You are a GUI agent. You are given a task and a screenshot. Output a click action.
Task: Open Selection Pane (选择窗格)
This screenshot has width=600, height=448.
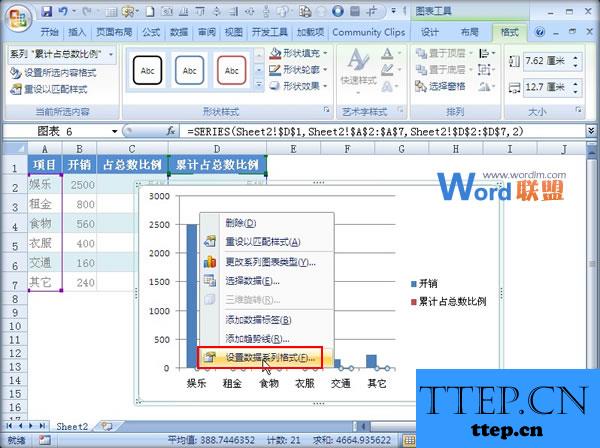441,86
